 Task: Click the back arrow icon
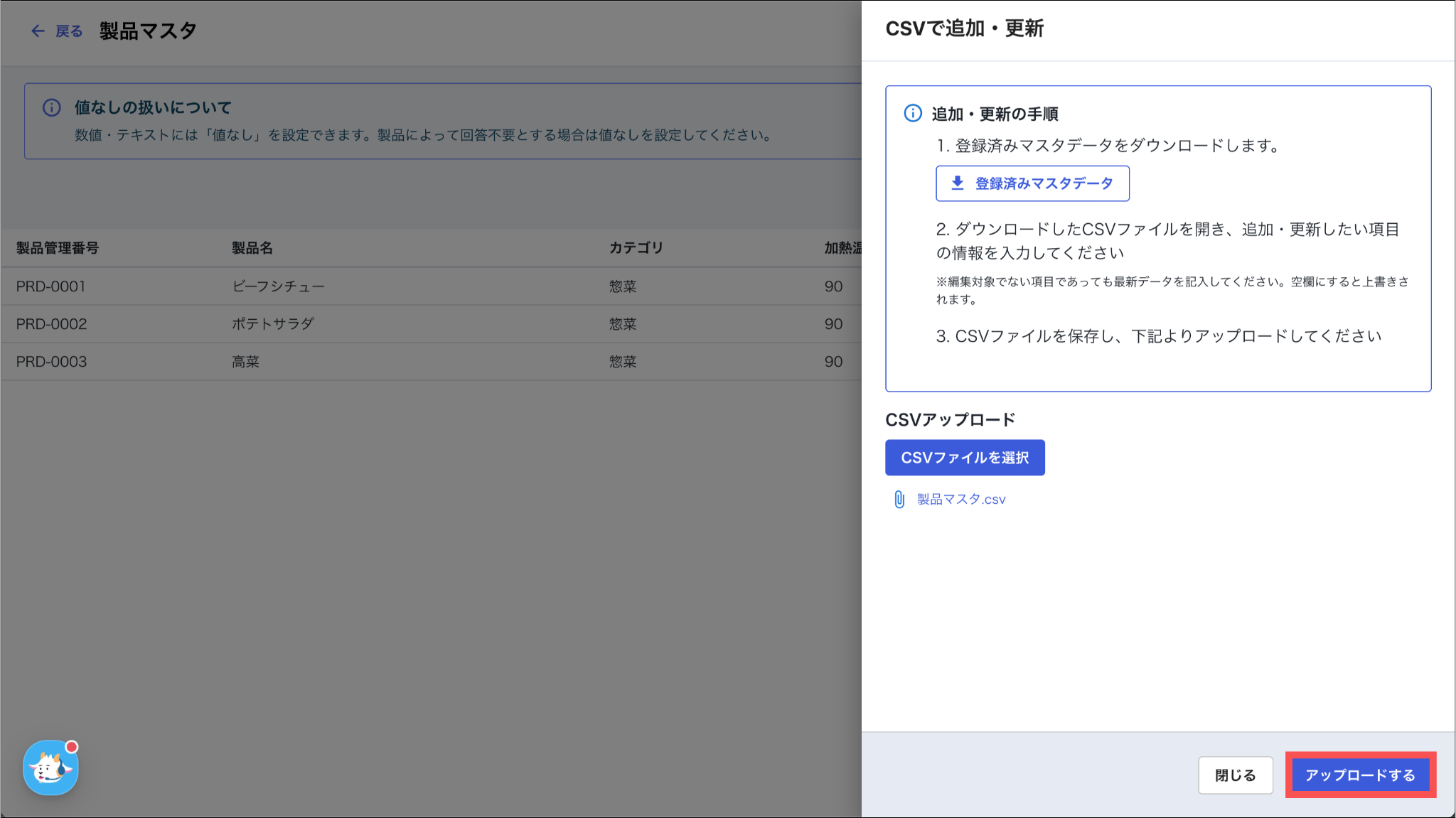point(38,31)
